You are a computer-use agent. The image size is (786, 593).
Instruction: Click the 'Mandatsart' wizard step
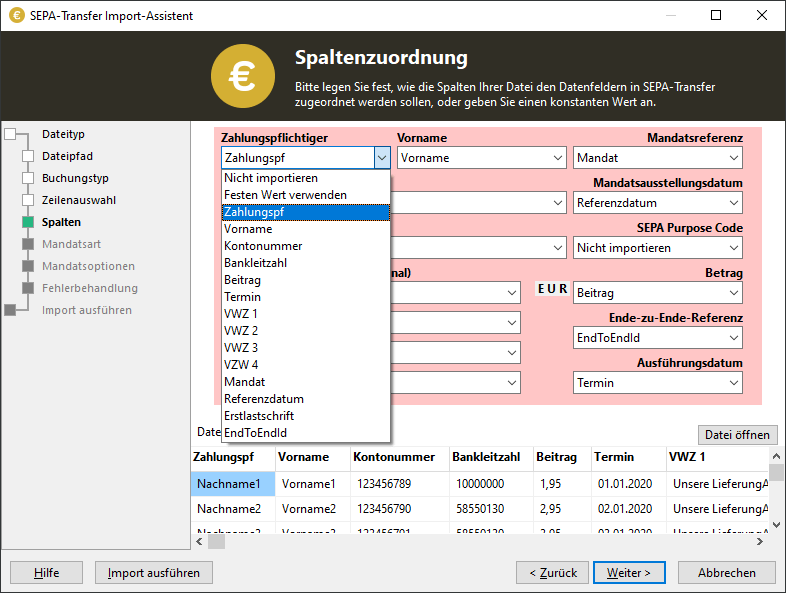pyautogui.click(x=71, y=244)
